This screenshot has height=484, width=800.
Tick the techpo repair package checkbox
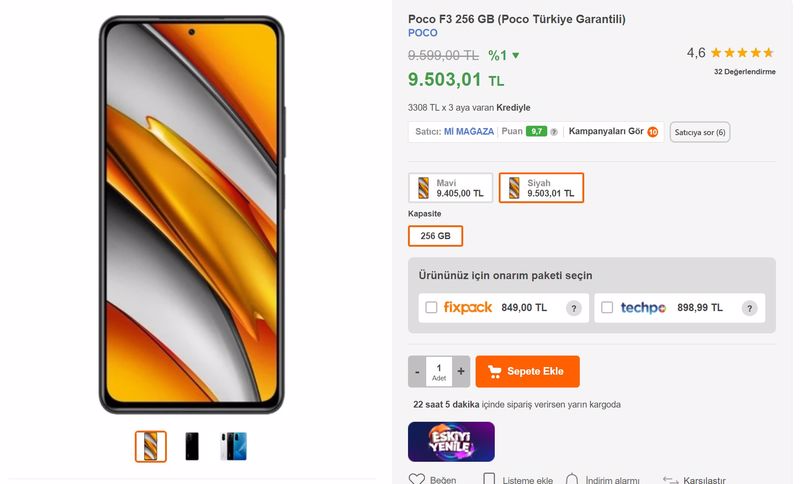coord(607,308)
